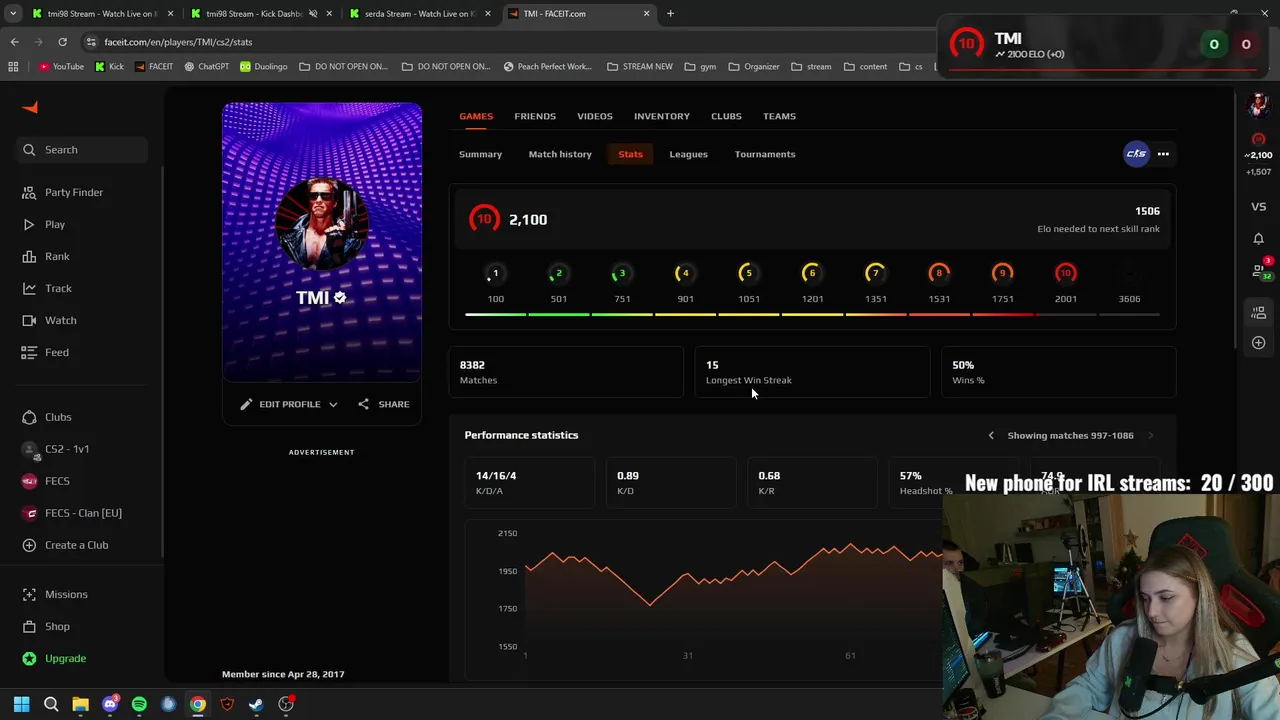Switch to the TEAMS tab
The image size is (1280, 720).
point(779,116)
